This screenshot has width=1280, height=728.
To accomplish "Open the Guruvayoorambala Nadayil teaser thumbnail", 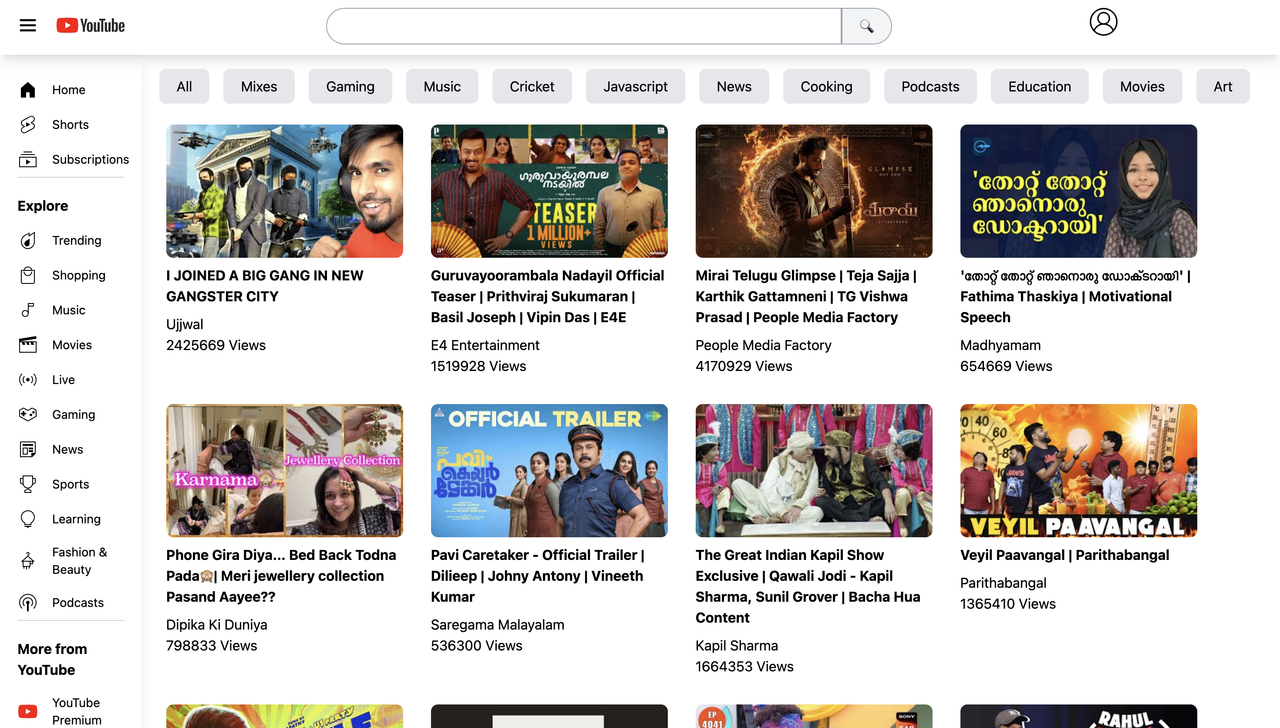I will 549,191.
